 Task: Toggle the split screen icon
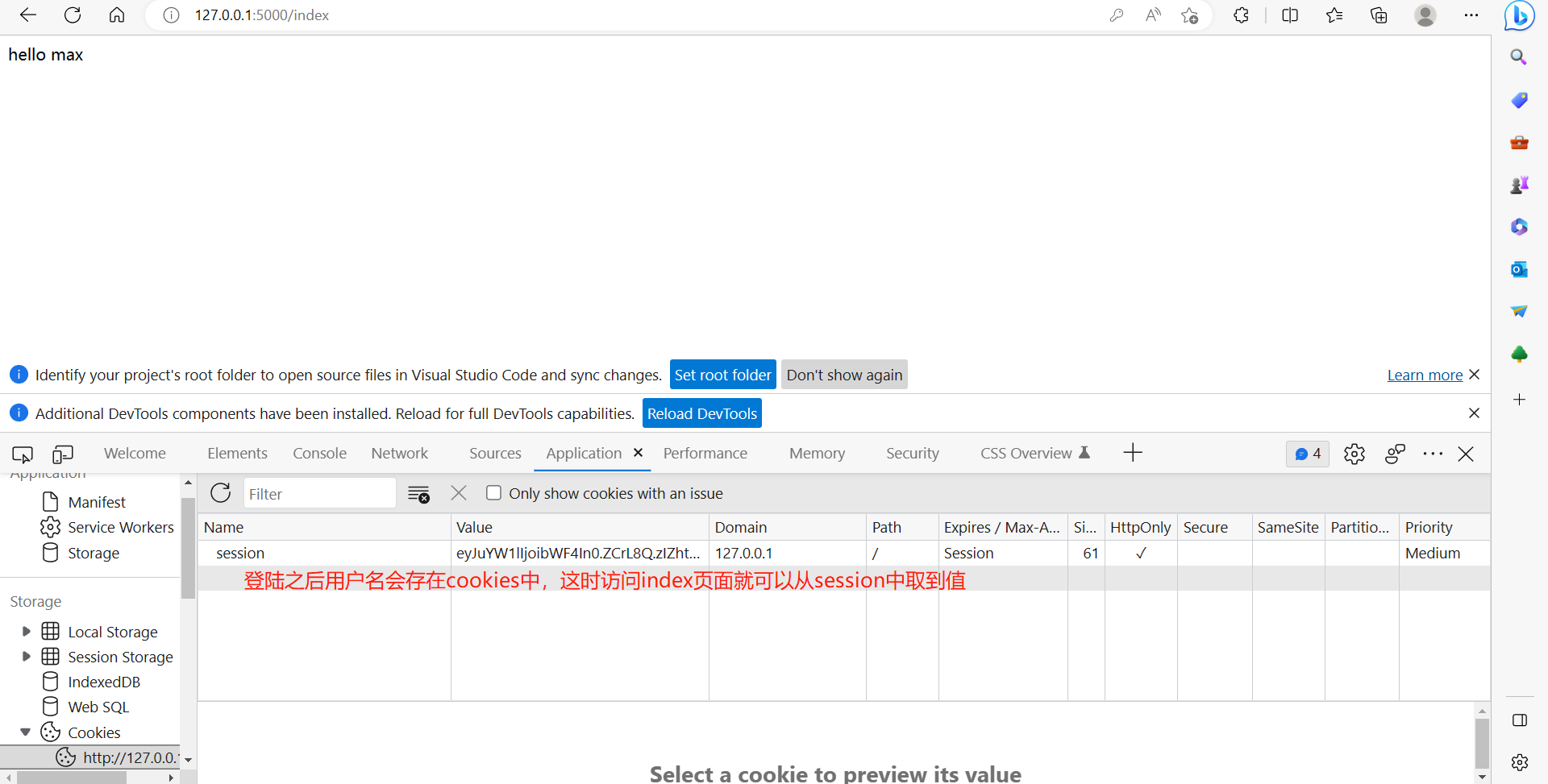(1290, 15)
